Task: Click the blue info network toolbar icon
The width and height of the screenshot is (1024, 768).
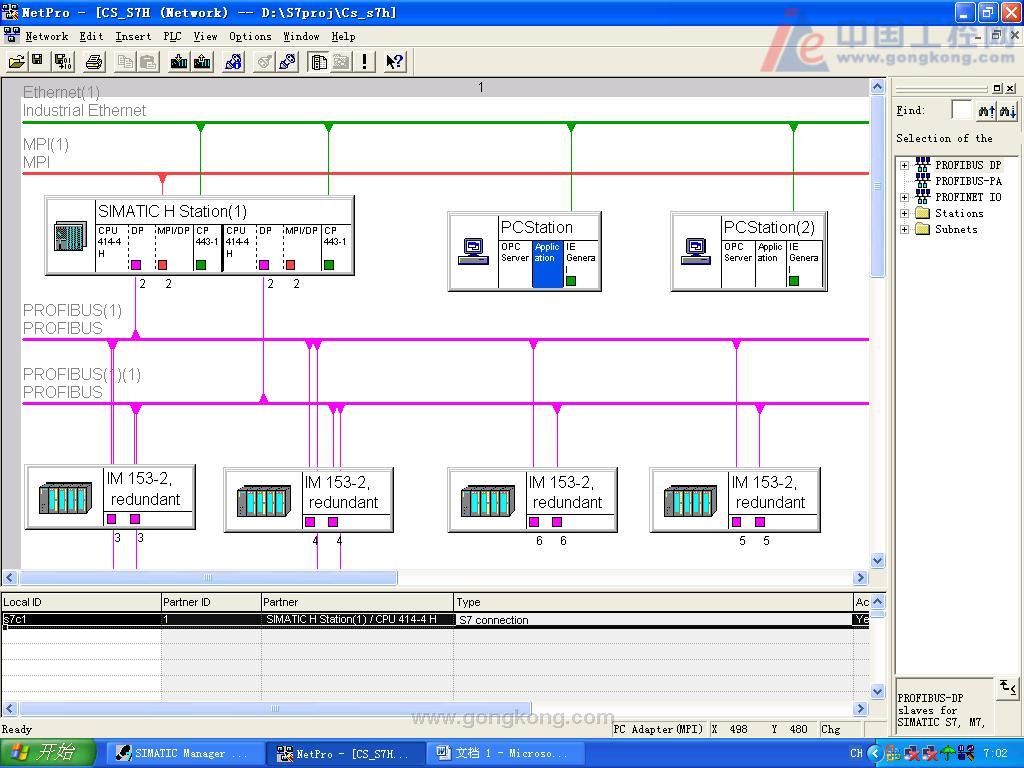Action: tap(233, 62)
